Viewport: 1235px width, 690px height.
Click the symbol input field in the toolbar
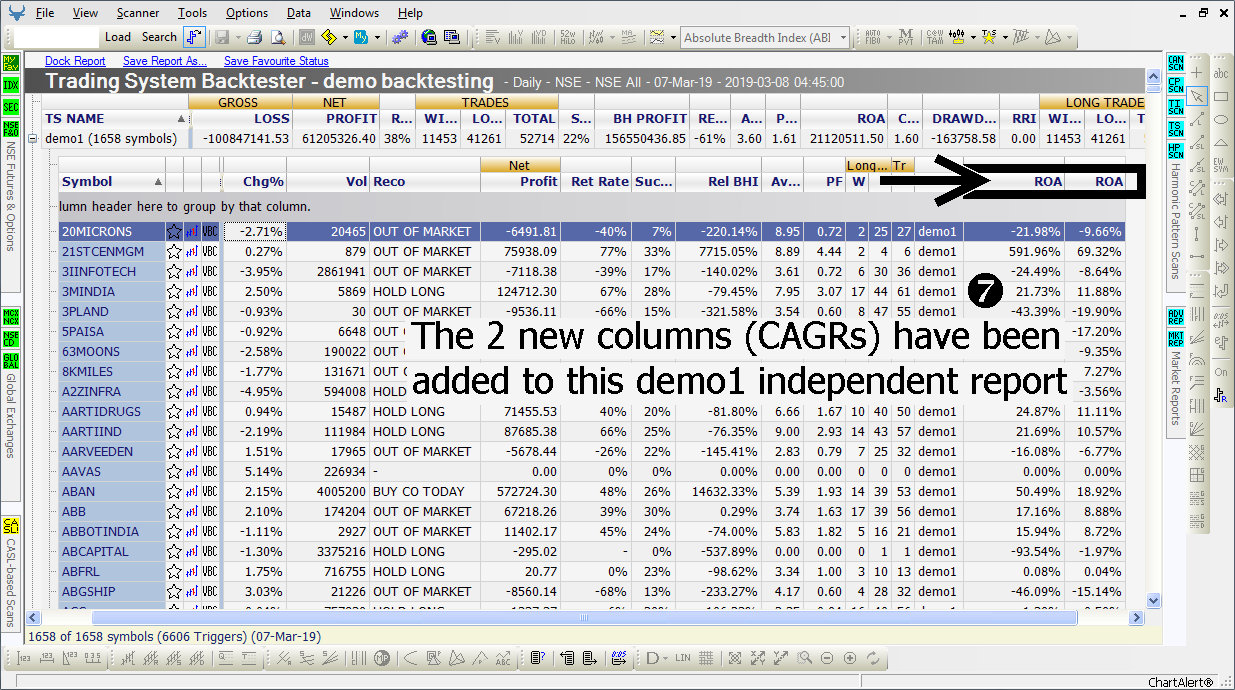pyautogui.click(x=57, y=37)
